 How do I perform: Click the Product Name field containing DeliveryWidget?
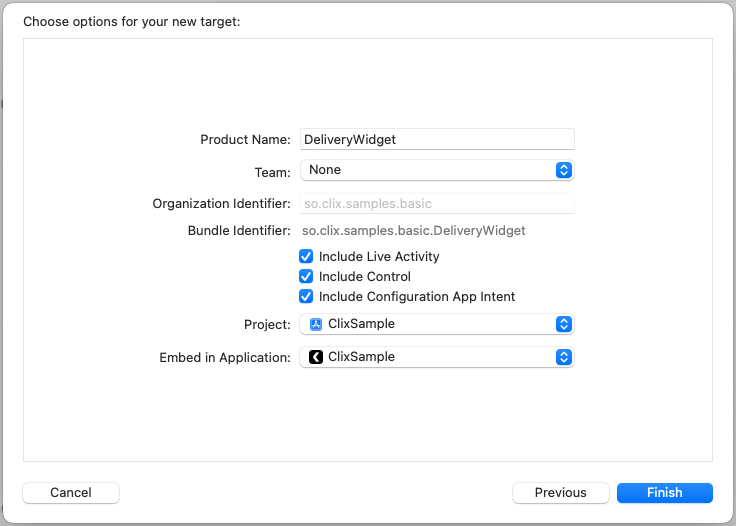(x=437, y=139)
